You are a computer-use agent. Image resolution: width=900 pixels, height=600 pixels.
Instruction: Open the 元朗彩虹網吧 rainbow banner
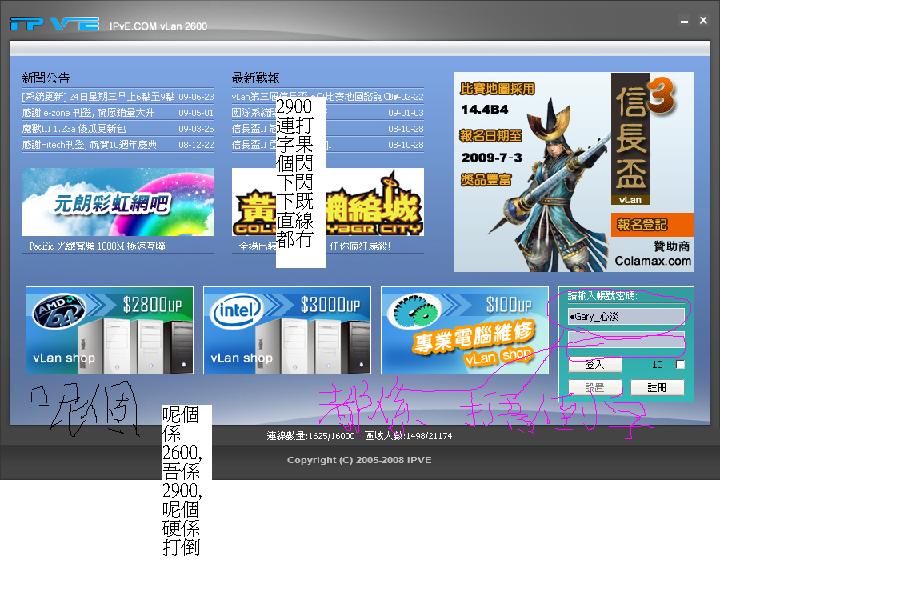[118, 202]
